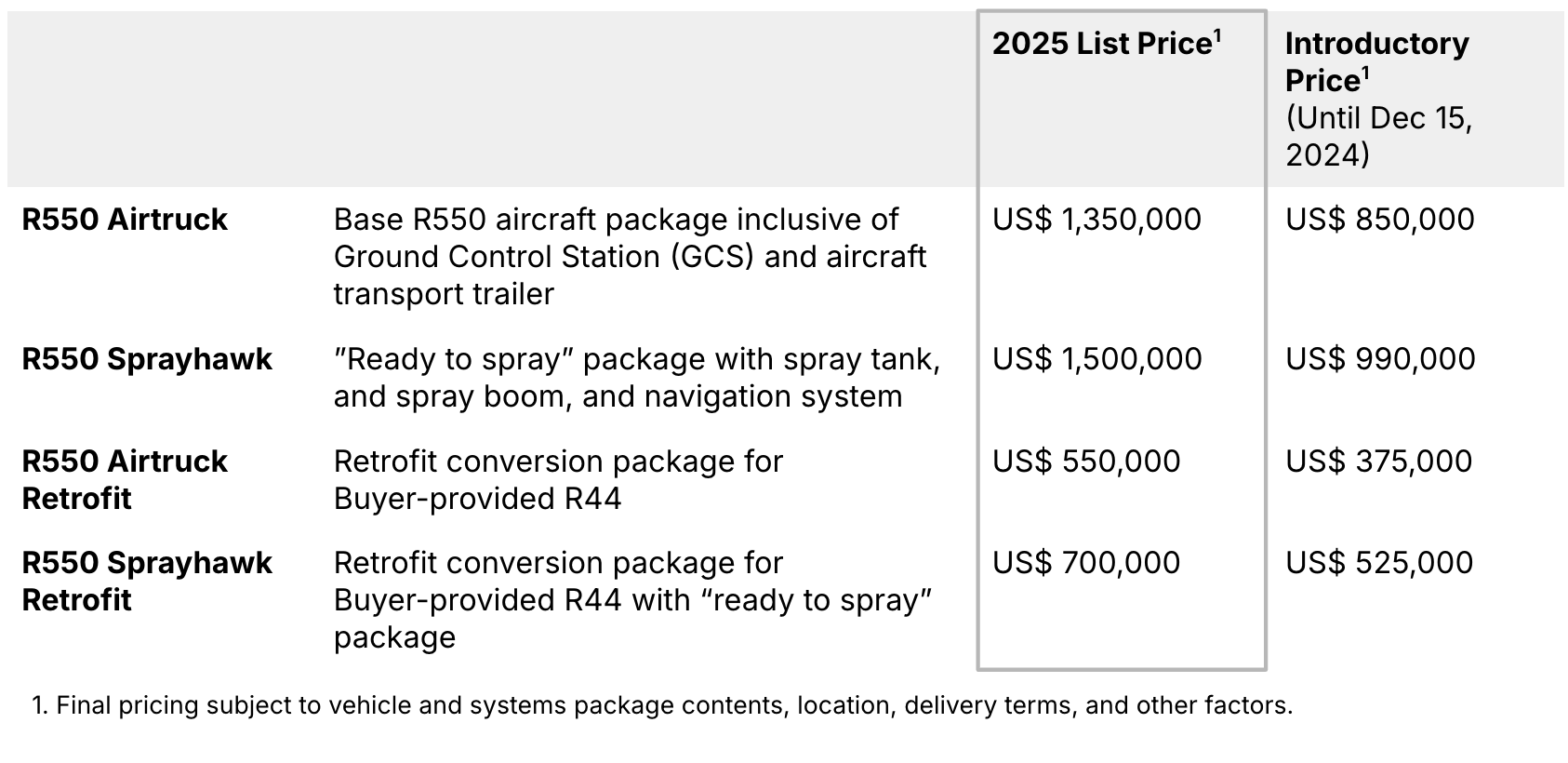Click the R550 Airtruck Retrofit row label
The height and width of the screenshot is (763, 1568).
[125, 479]
